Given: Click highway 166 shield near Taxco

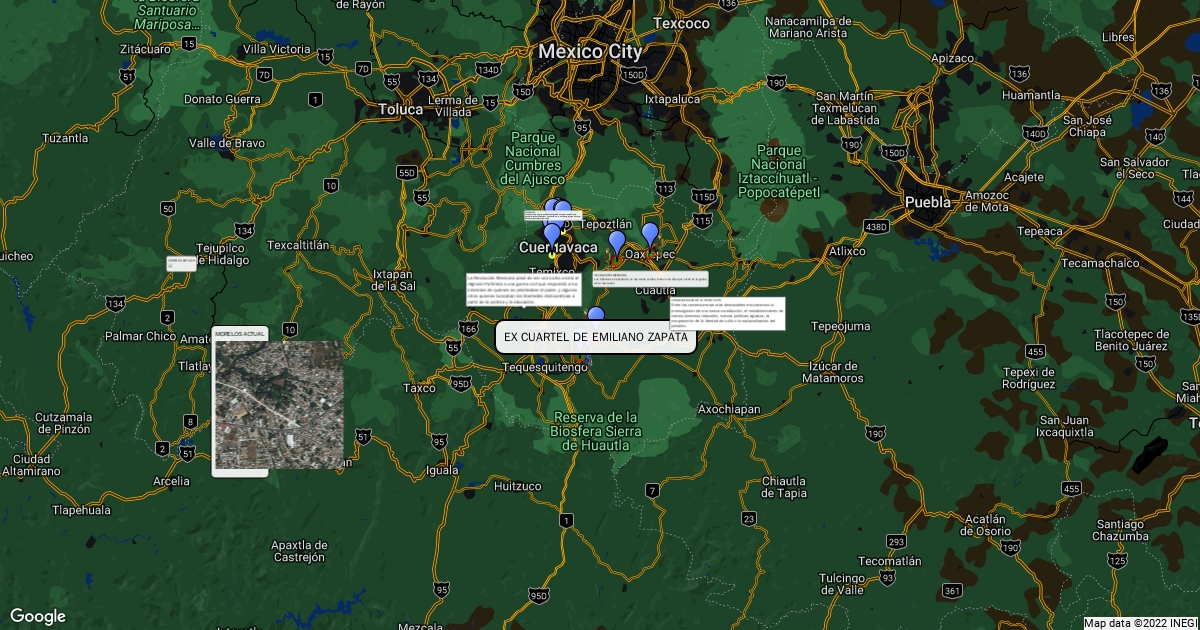Looking at the screenshot, I should 468,328.
